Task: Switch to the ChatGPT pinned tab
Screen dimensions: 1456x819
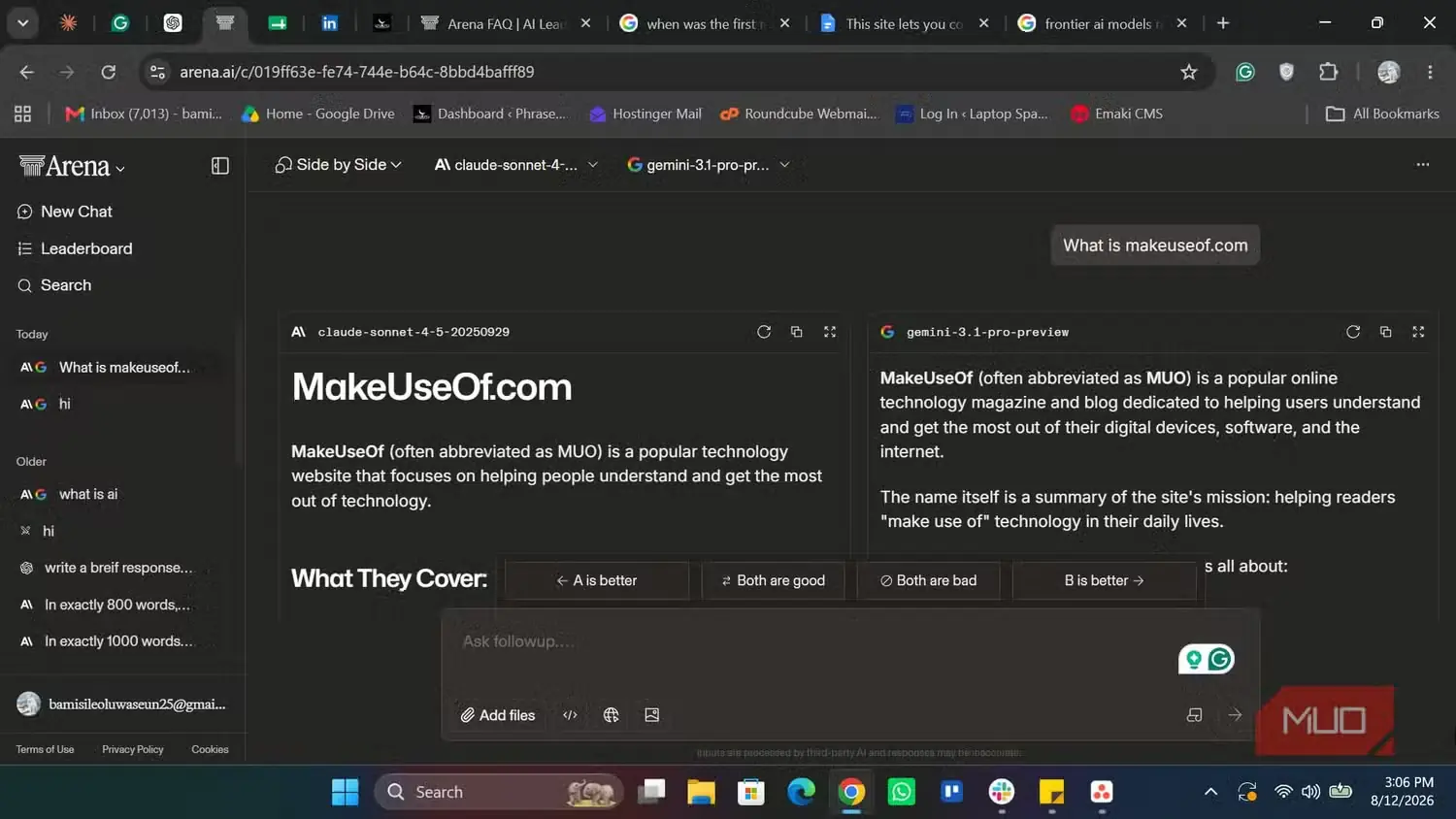Action: tap(173, 23)
